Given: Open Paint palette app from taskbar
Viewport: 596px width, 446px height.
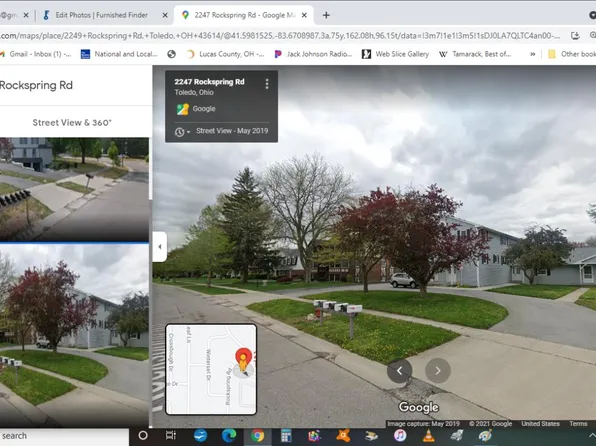Looking at the screenshot, I should click(x=485, y=435).
